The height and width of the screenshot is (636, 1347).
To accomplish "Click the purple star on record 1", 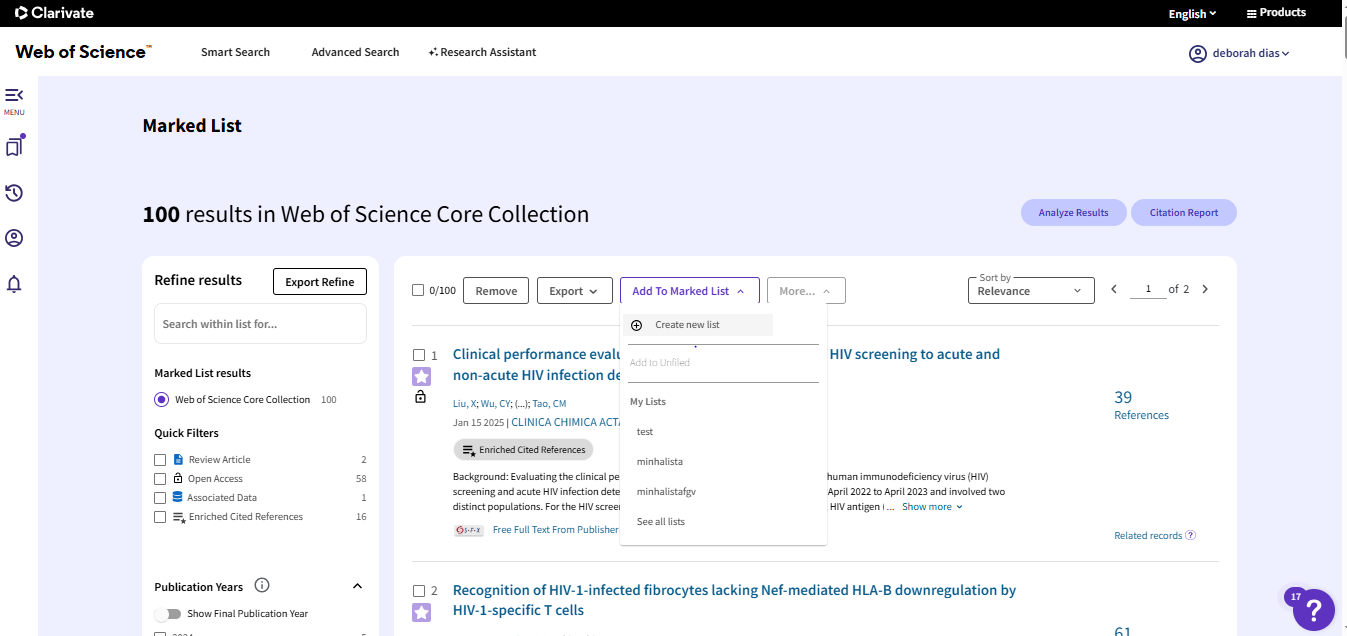I will (x=421, y=376).
